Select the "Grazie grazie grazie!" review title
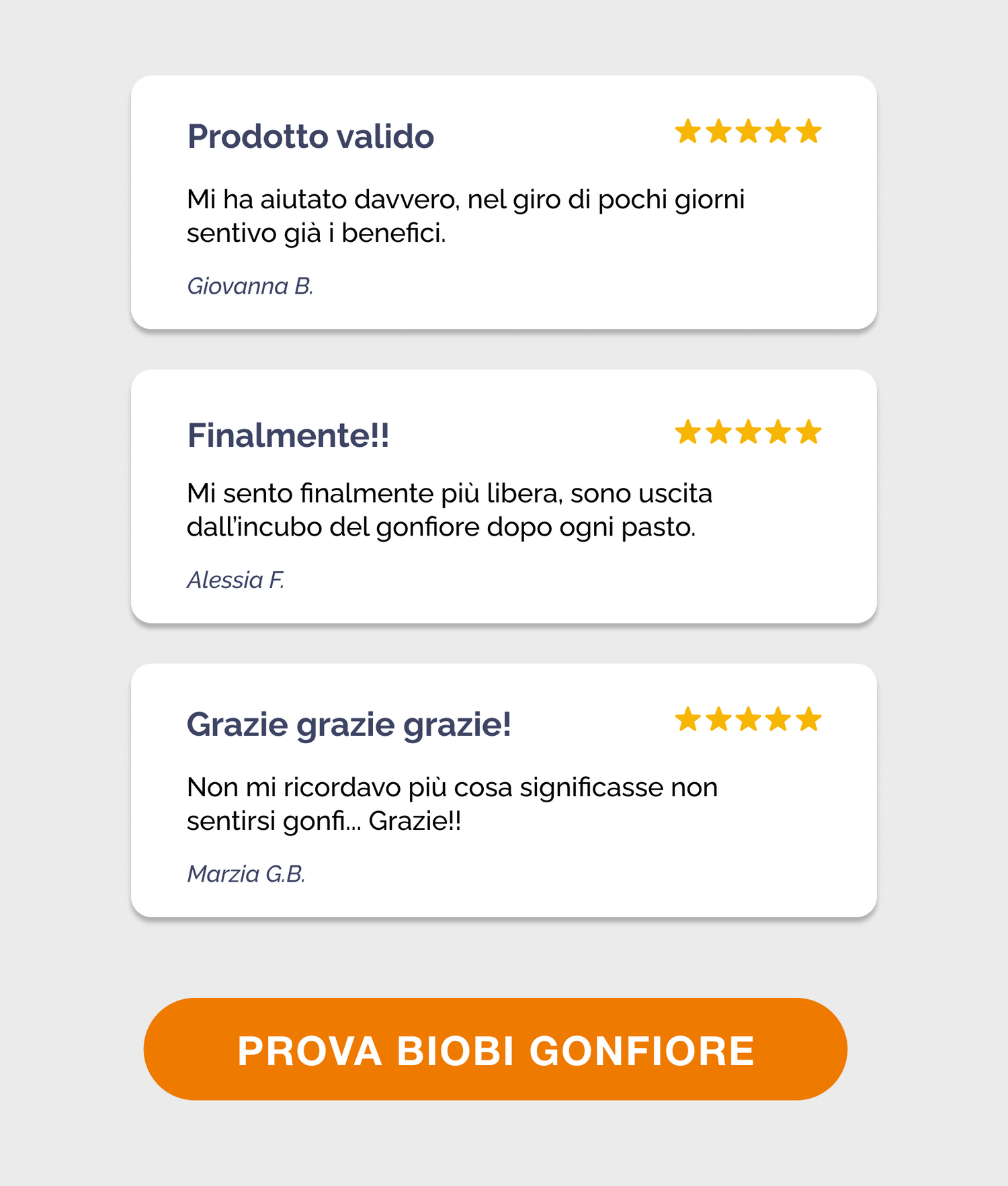 tap(349, 724)
